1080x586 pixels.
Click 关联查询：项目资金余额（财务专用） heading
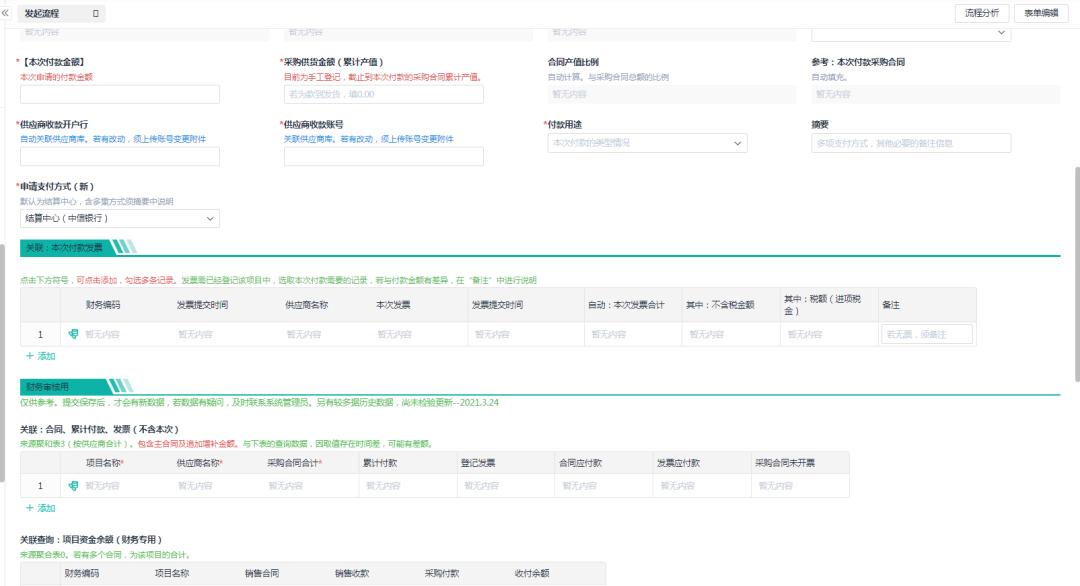pyautogui.click(x=91, y=539)
